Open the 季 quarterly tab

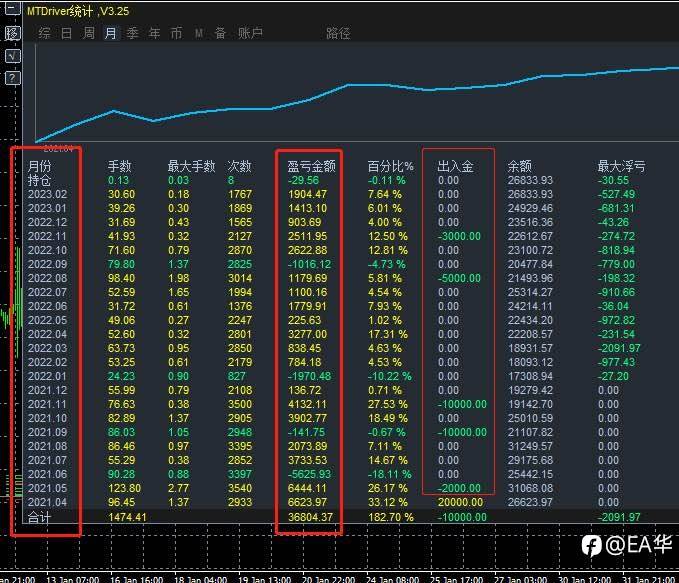point(132,33)
